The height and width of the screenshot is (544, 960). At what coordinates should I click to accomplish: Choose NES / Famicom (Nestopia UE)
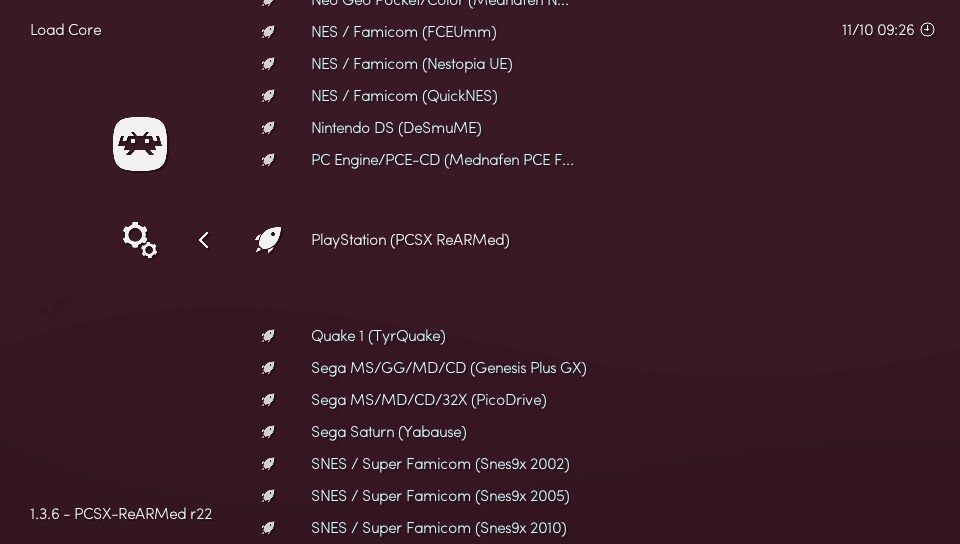point(411,64)
